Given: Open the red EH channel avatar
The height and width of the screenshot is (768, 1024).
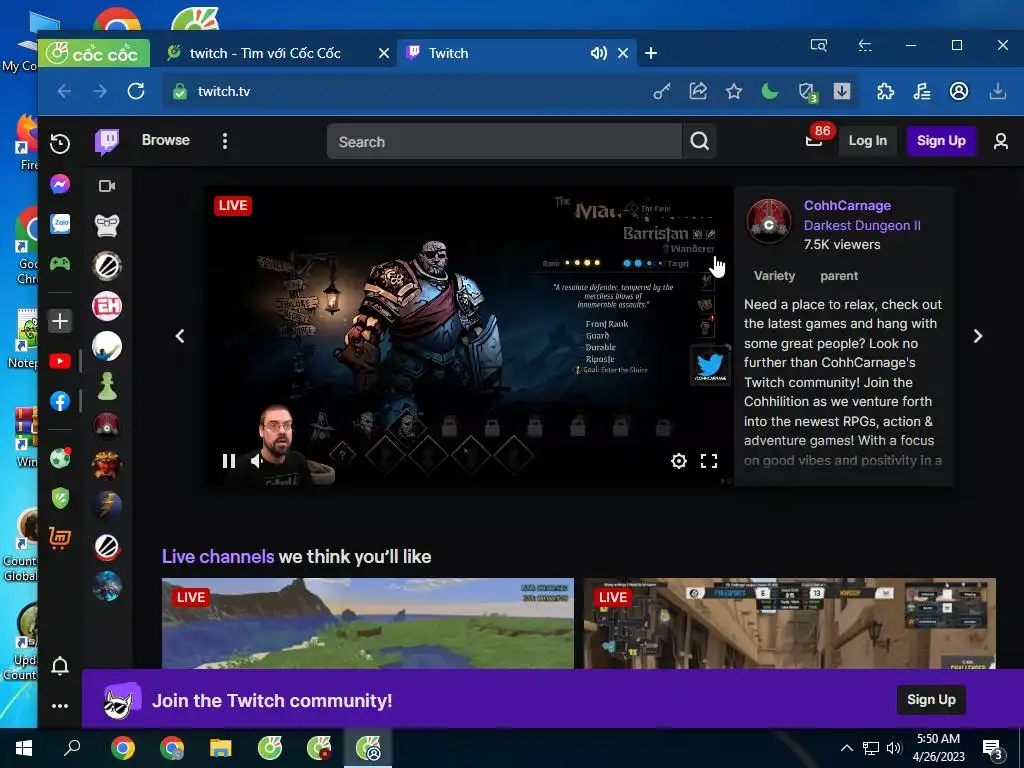Looking at the screenshot, I should [107, 306].
